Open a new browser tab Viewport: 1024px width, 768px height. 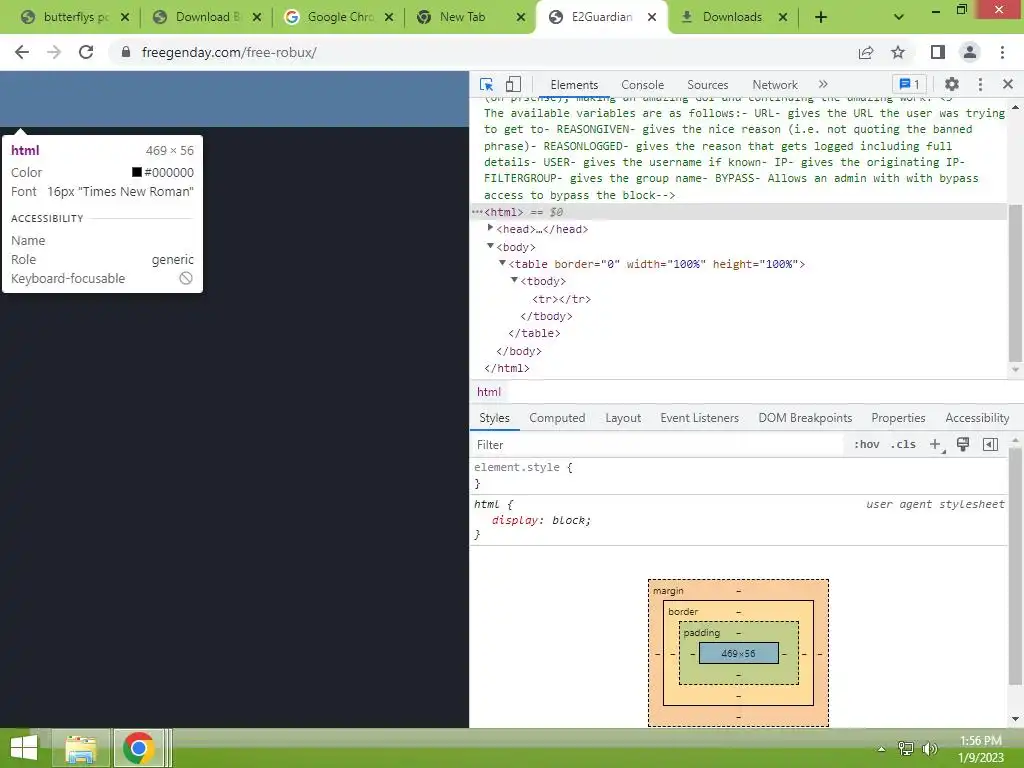tap(821, 18)
